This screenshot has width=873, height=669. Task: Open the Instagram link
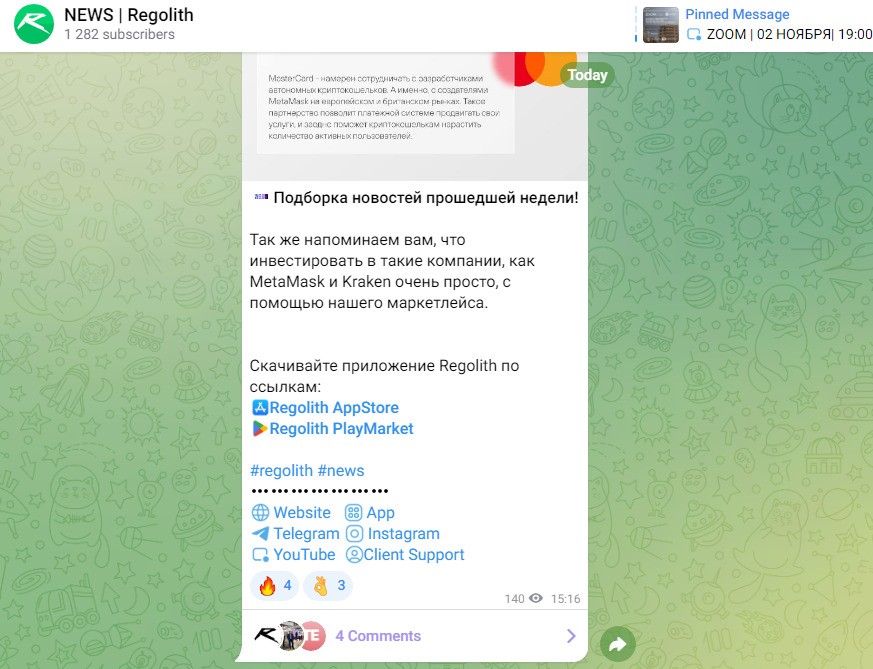click(404, 533)
